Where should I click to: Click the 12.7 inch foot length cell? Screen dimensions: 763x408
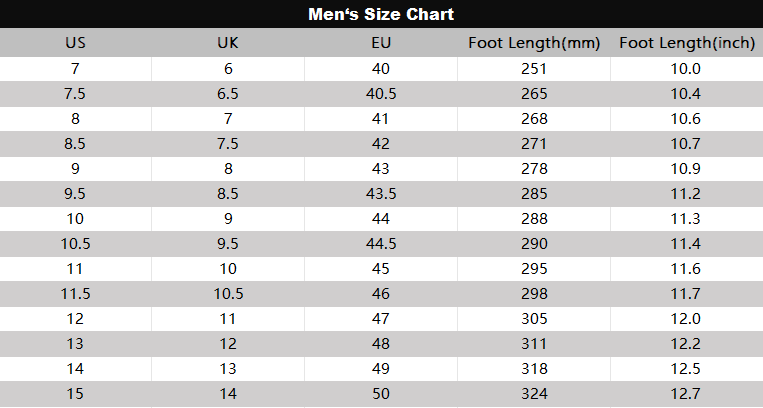click(686, 394)
